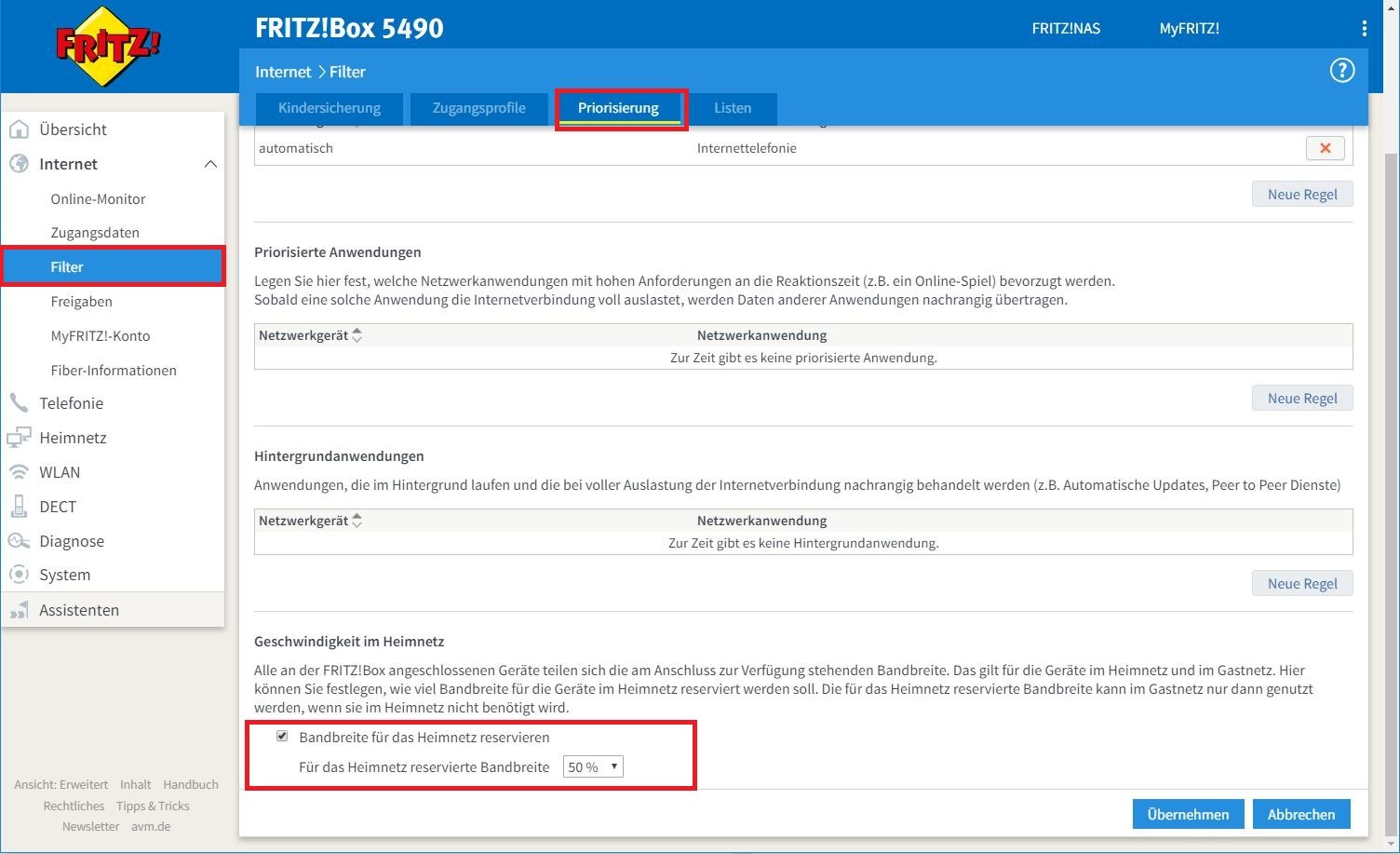Click the Heimnetz network icon
This screenshot has height=854, width=1400.
pyautogui.click(x=19, y=438)
